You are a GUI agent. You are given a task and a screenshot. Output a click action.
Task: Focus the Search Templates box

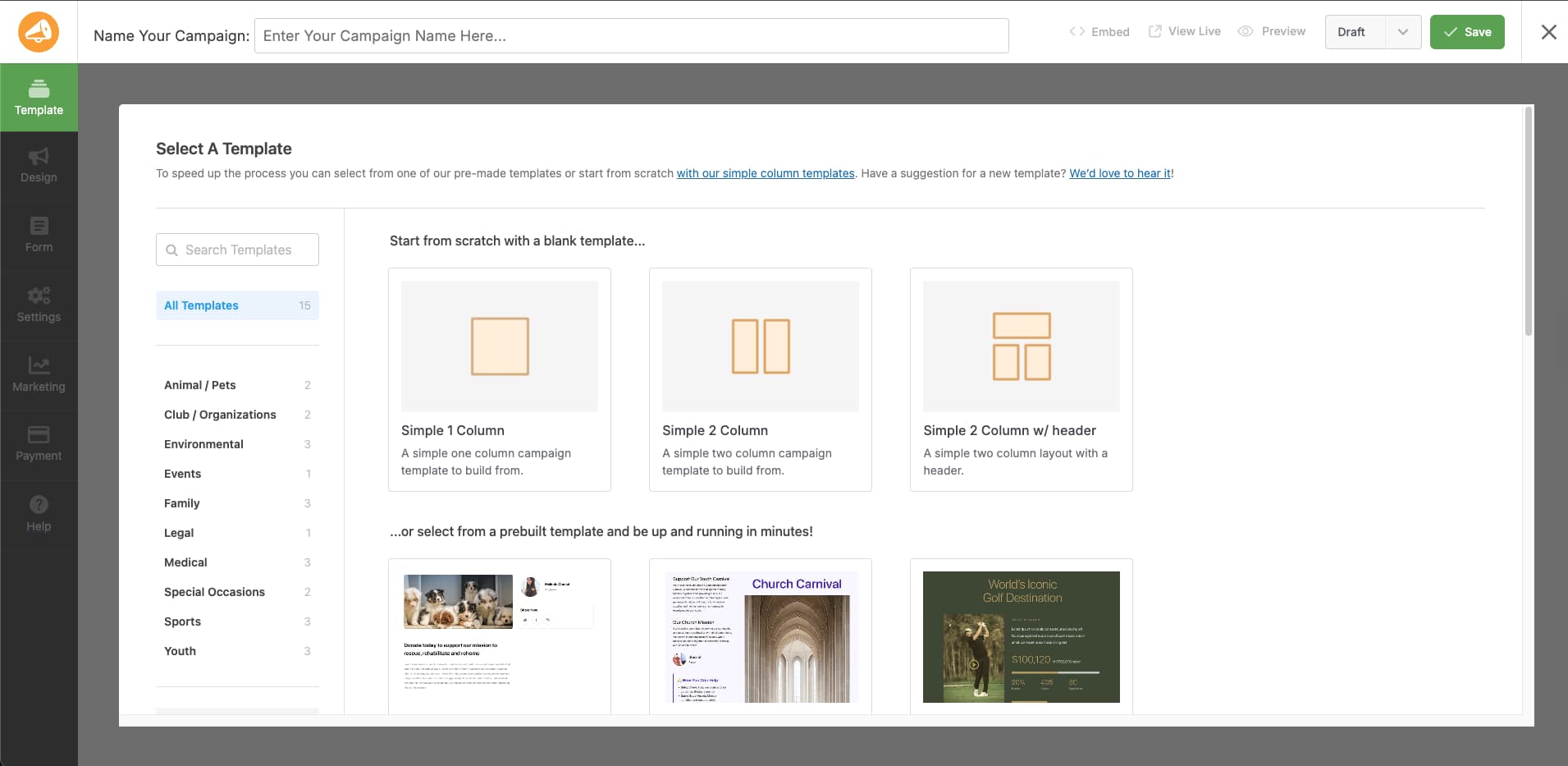237,250
